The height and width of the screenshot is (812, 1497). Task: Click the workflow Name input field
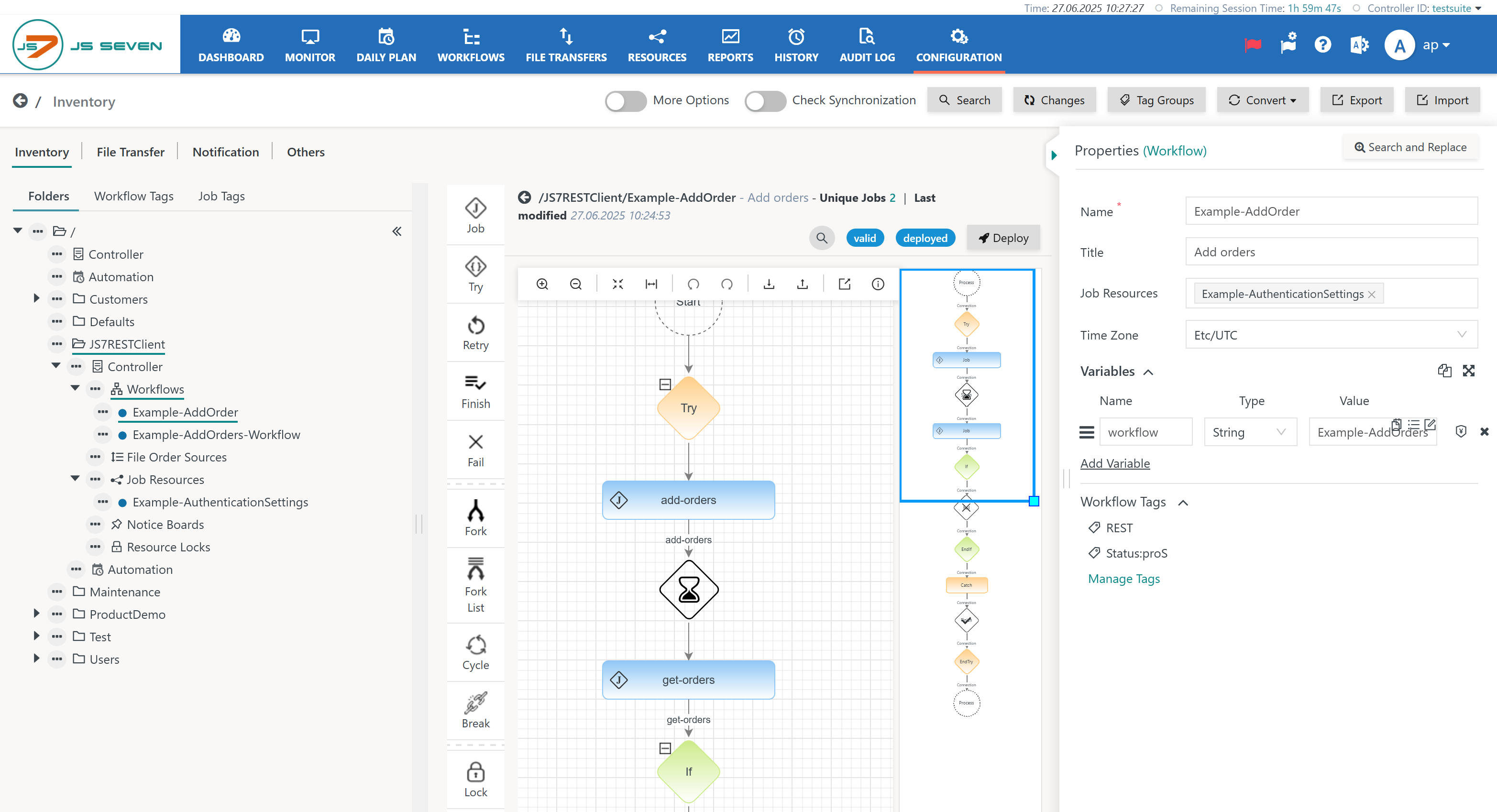1332,211
